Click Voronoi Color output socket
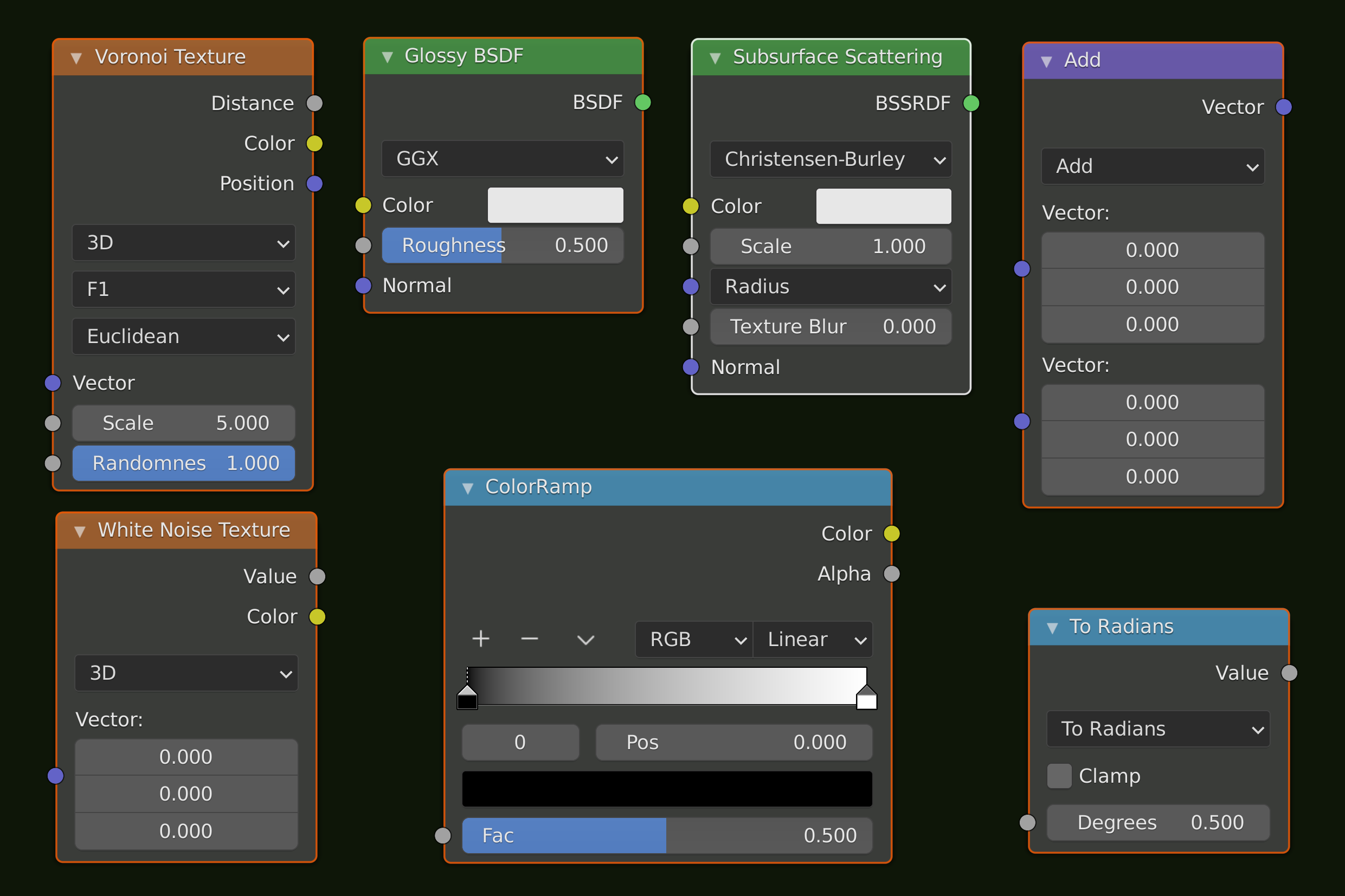This screenshot has height=896, width=1345. [315, 144]
